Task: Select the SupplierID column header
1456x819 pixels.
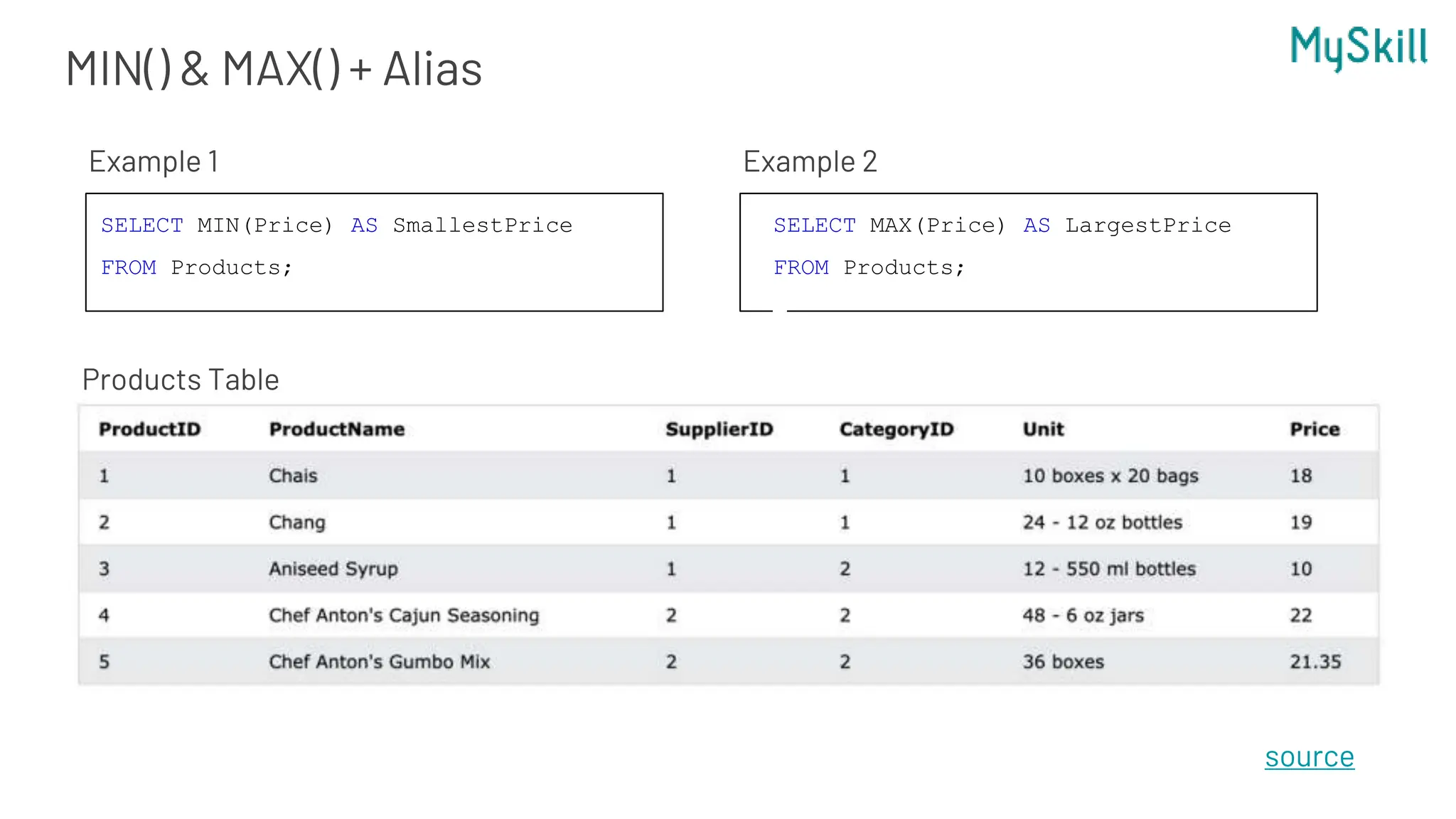Action: click(719, 429)
